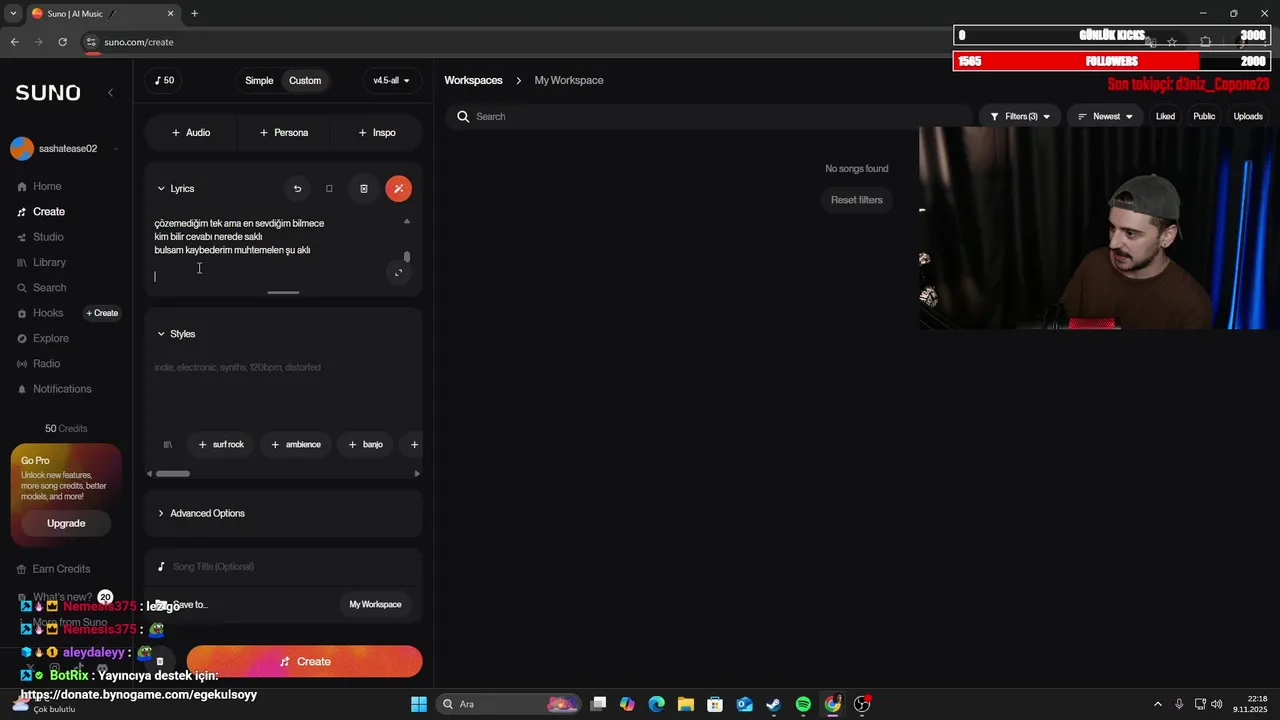The height and width of the screenshot is (720, 1280).
Task: Click the style tags horizontal scrollbar thumb
Action: (x=173, y=474)
